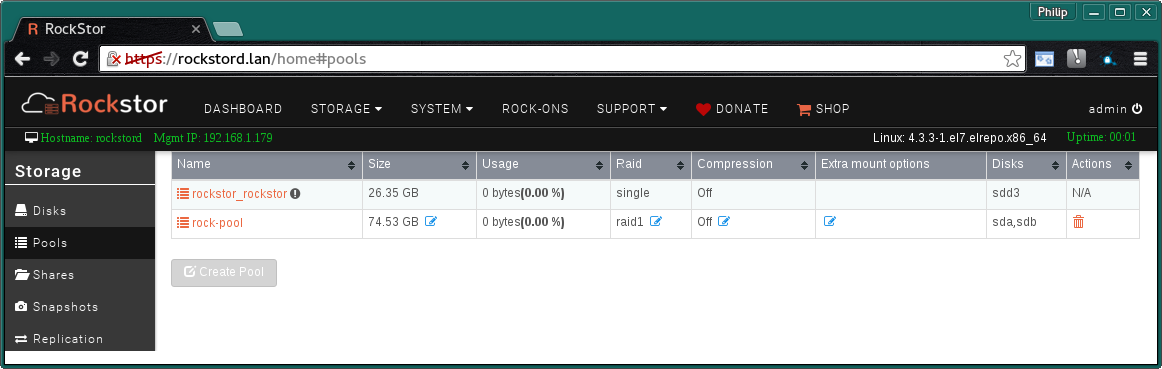The image size is (1162, 369).
Task: Click the Donate heart link
Action: [732, 109]
